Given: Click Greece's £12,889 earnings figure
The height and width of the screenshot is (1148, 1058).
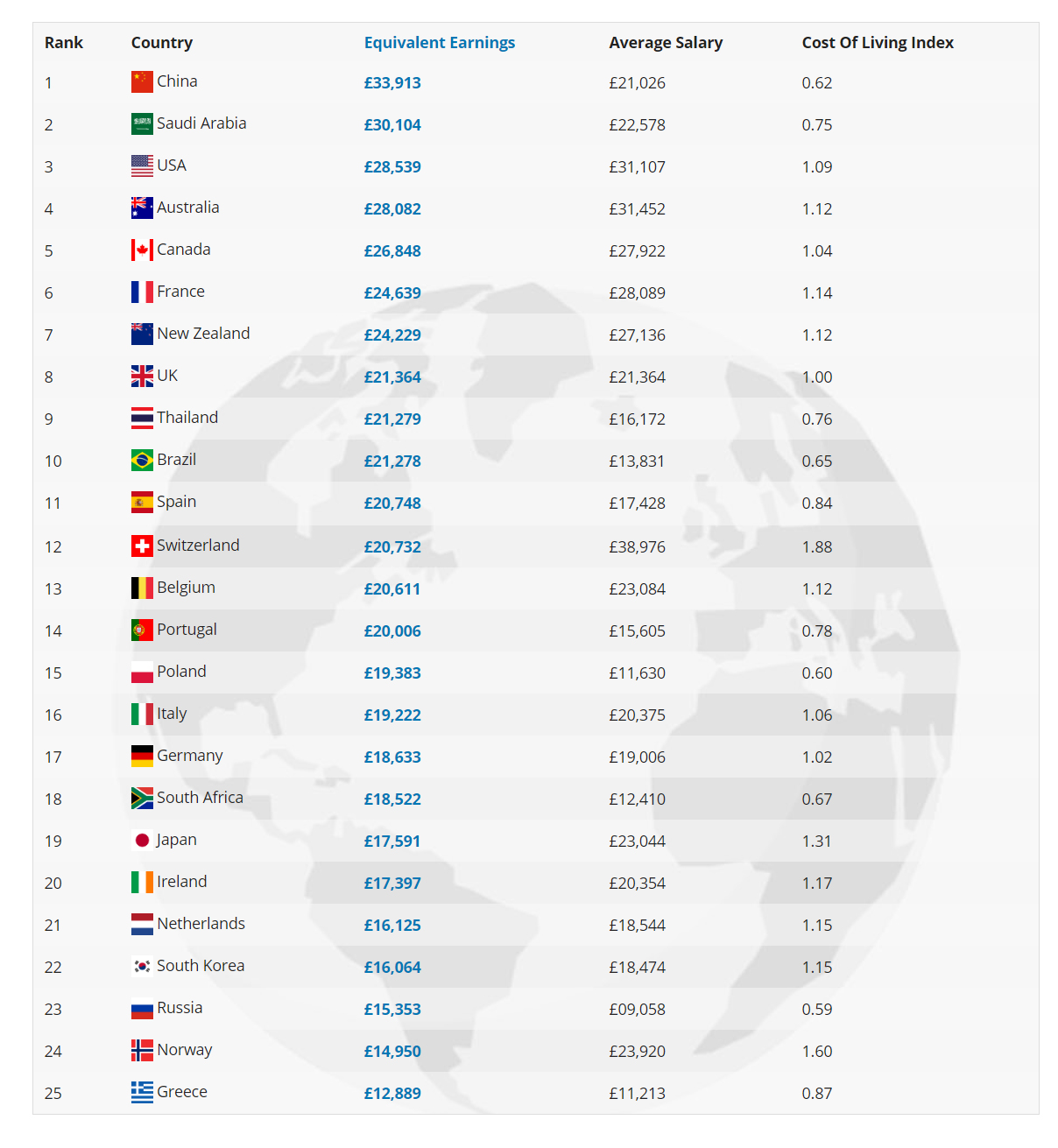Looking at the screenshot, I should pos(392,1094).
